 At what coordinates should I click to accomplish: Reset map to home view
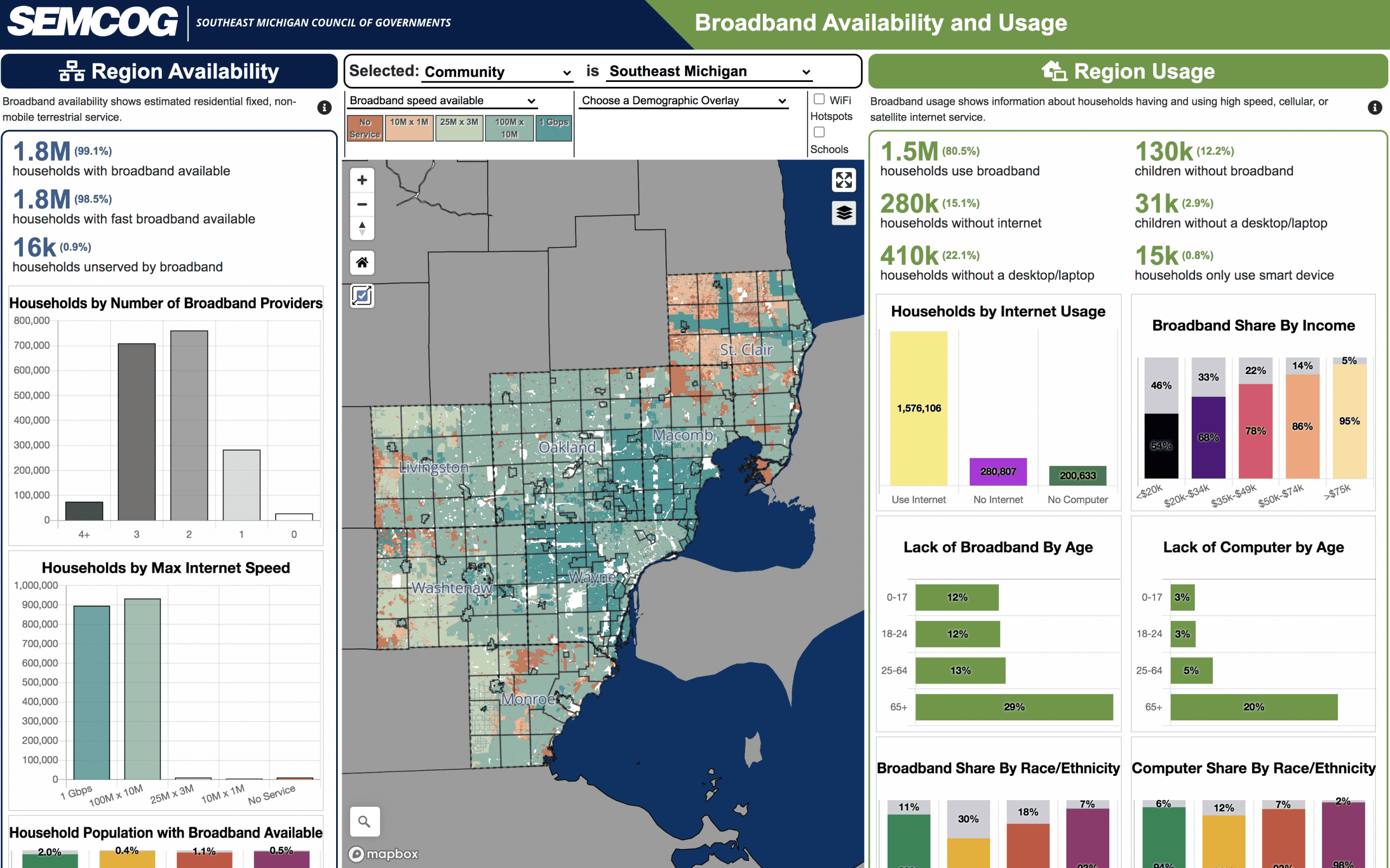click(x=362, y=263)
